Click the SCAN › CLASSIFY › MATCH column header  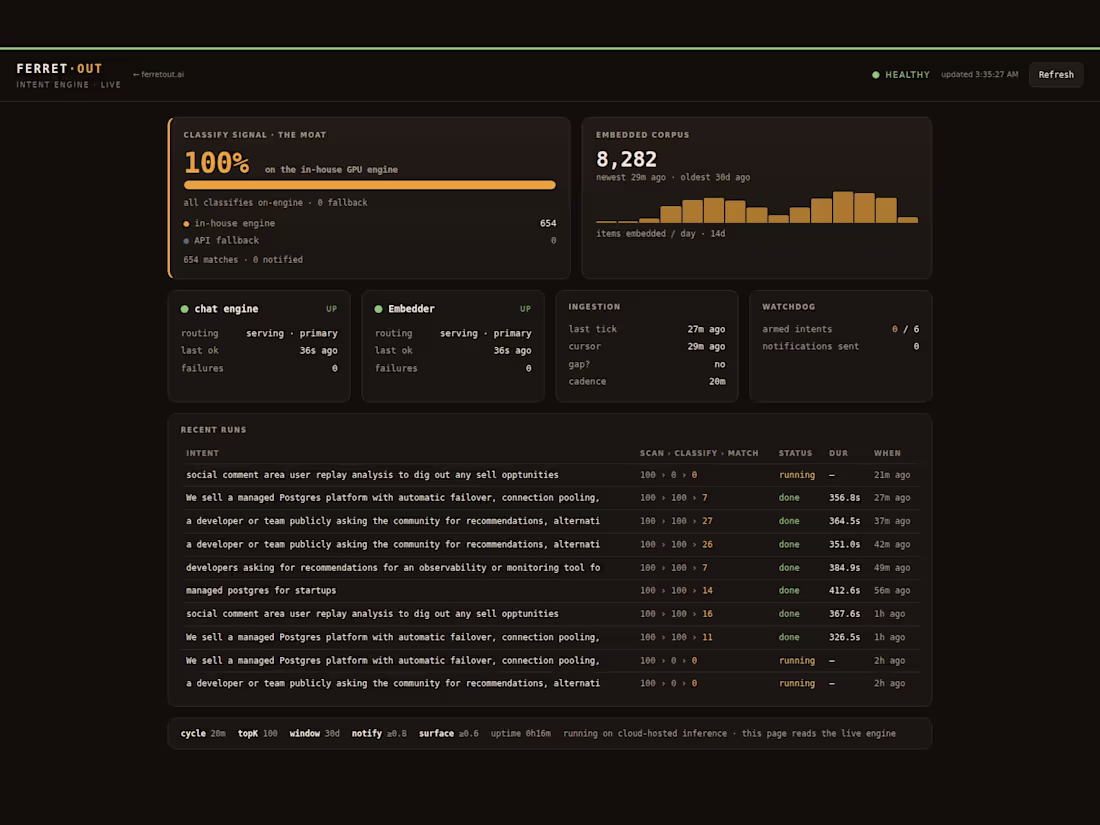coord(699,453)
